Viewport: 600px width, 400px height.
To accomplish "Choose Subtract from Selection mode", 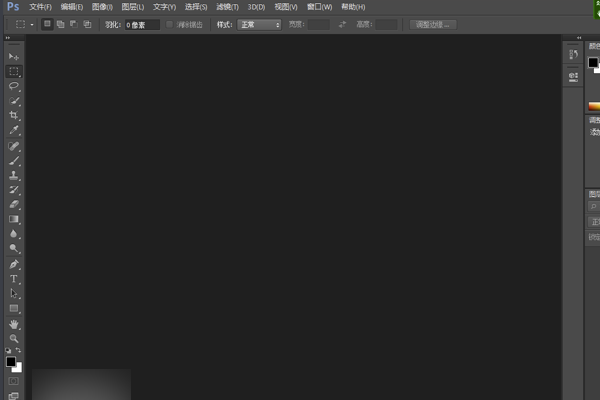I will pyautogui.click(x=74, y=24).
